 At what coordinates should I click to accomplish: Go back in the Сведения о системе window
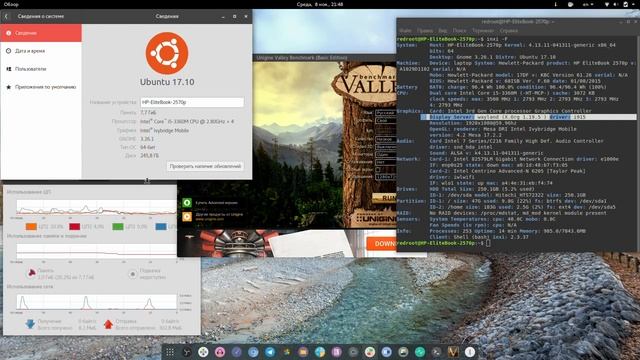click(x=6, y=16)
